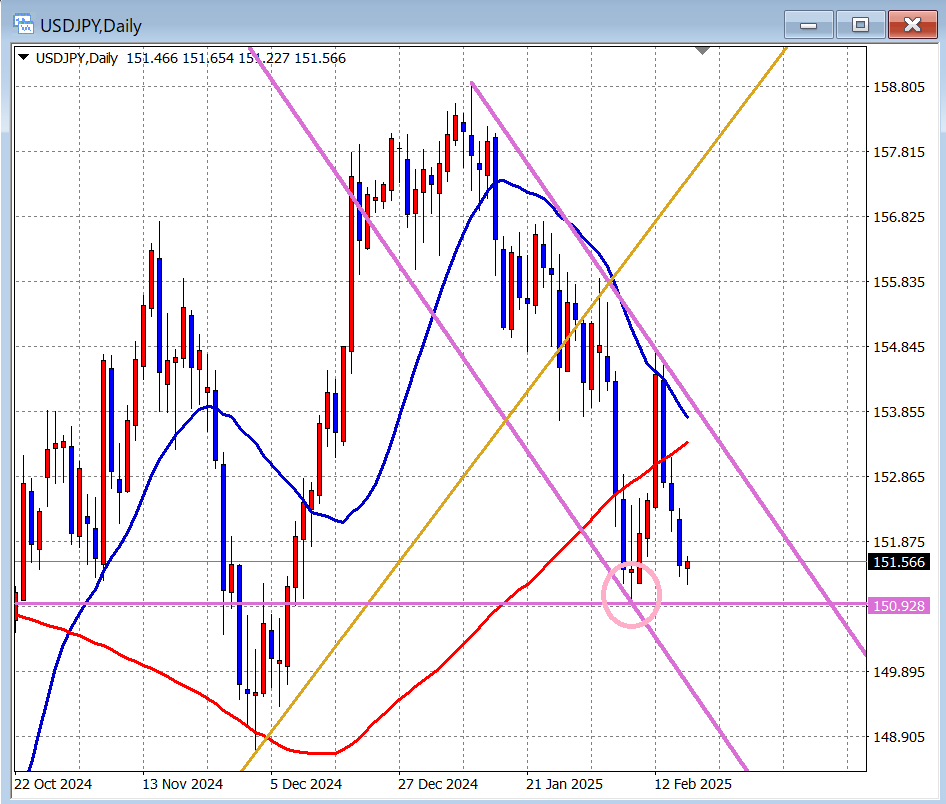Minimize the USDJPY chart window
The height and width of the screenshot is (804, 946).
click(809, 24)
